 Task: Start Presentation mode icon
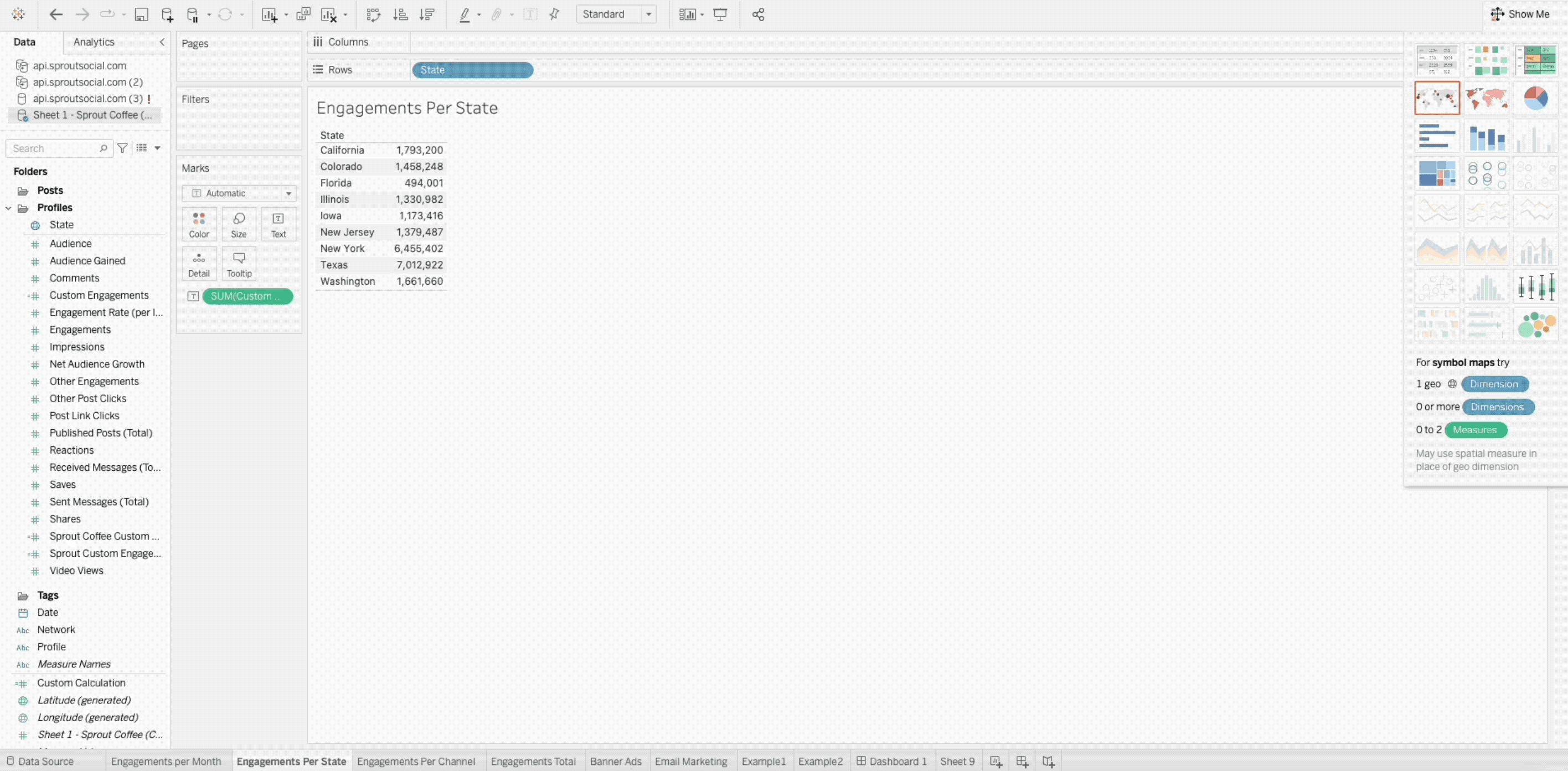(720, 14)
